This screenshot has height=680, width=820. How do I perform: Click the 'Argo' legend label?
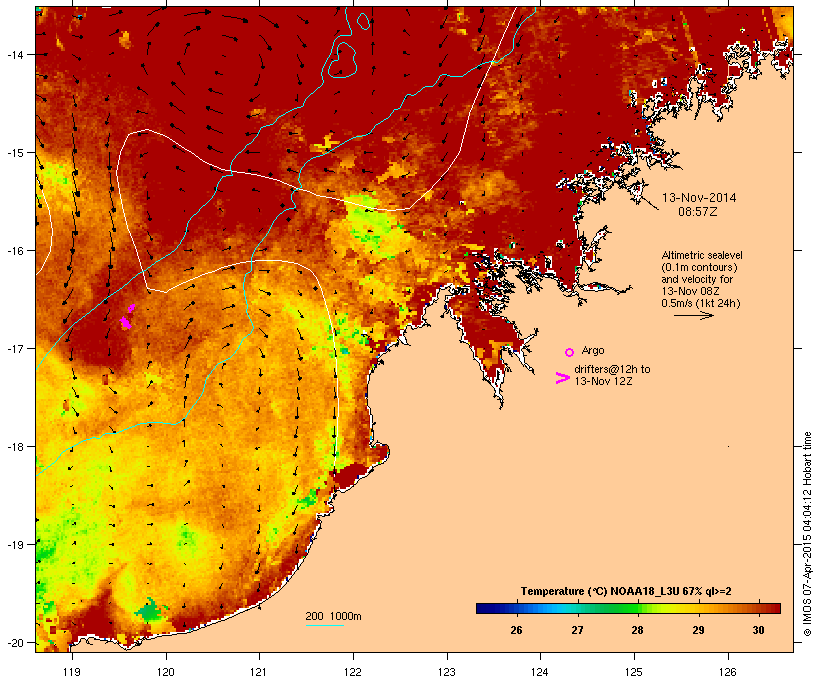[593, 350]
